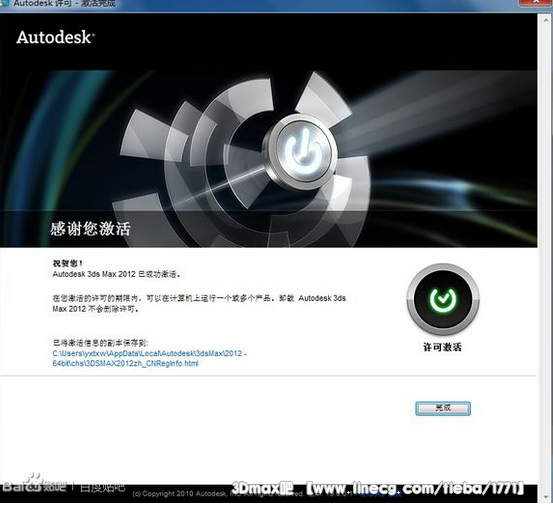Click the scroll down arrow on scrollbar
Screen dimensions: 553x505
pyautogui.click(x=545, y=497)
